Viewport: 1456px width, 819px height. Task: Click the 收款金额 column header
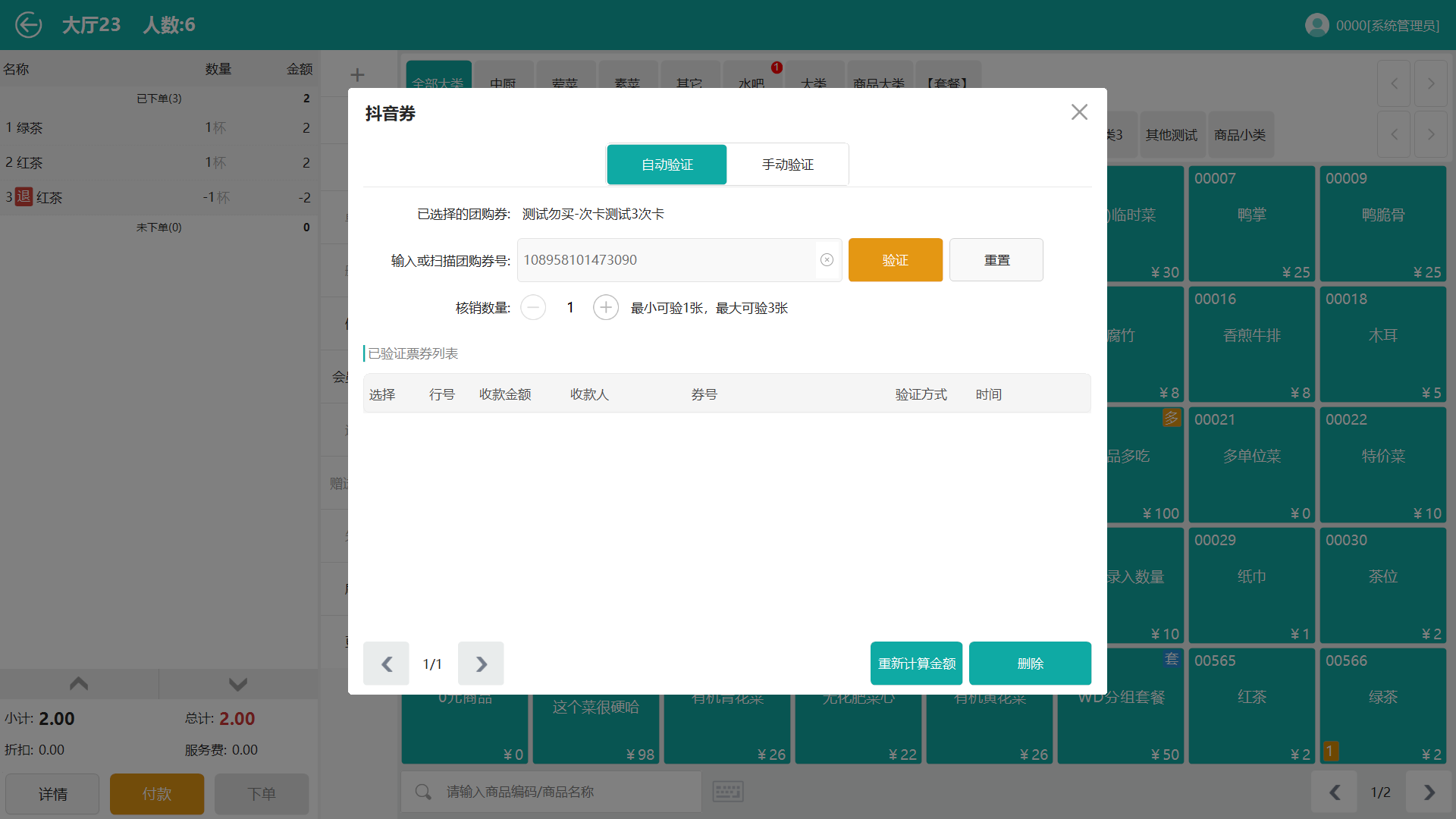coord(505,394)
